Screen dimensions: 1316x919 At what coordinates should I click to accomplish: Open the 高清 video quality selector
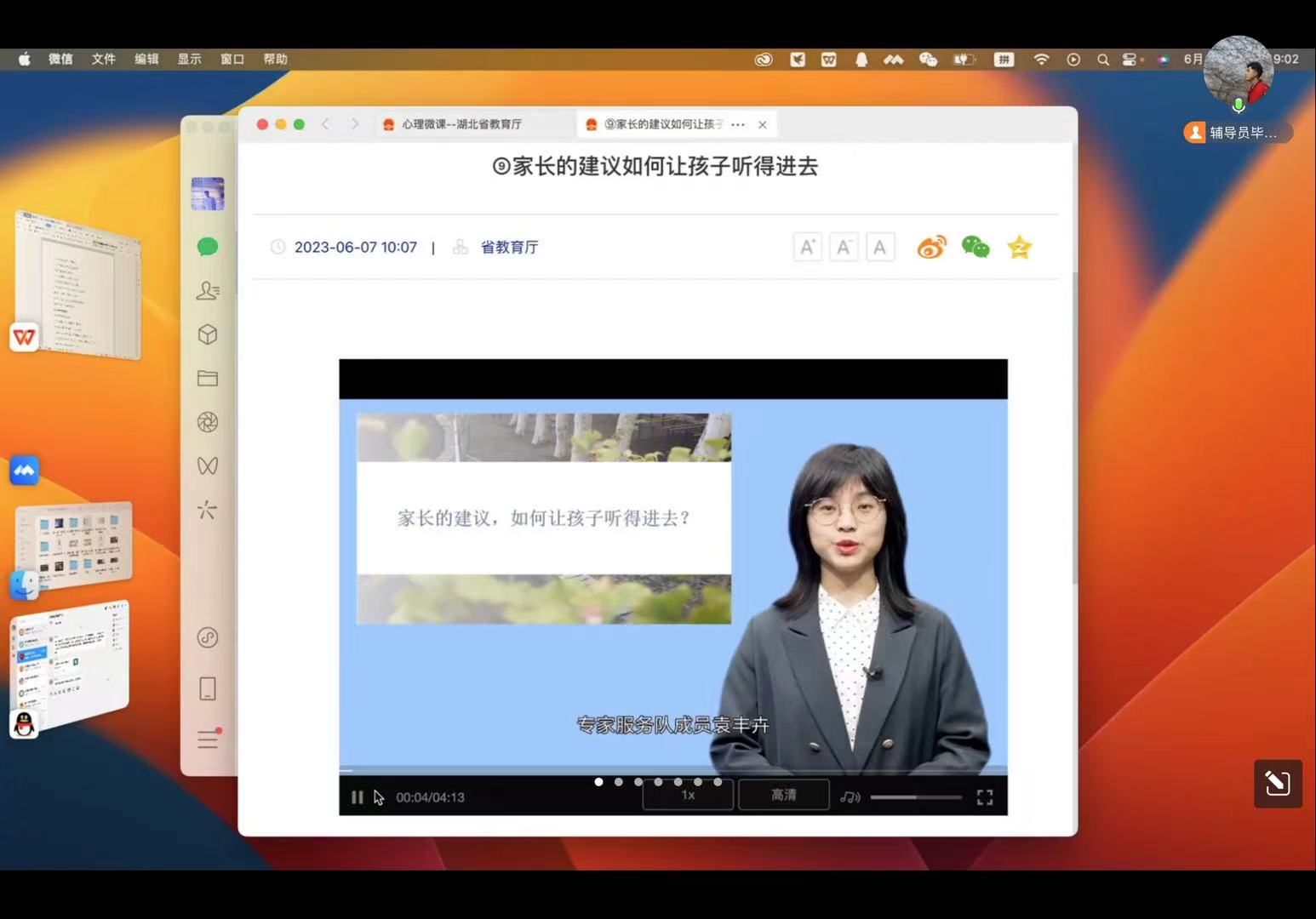coord(783,795)
